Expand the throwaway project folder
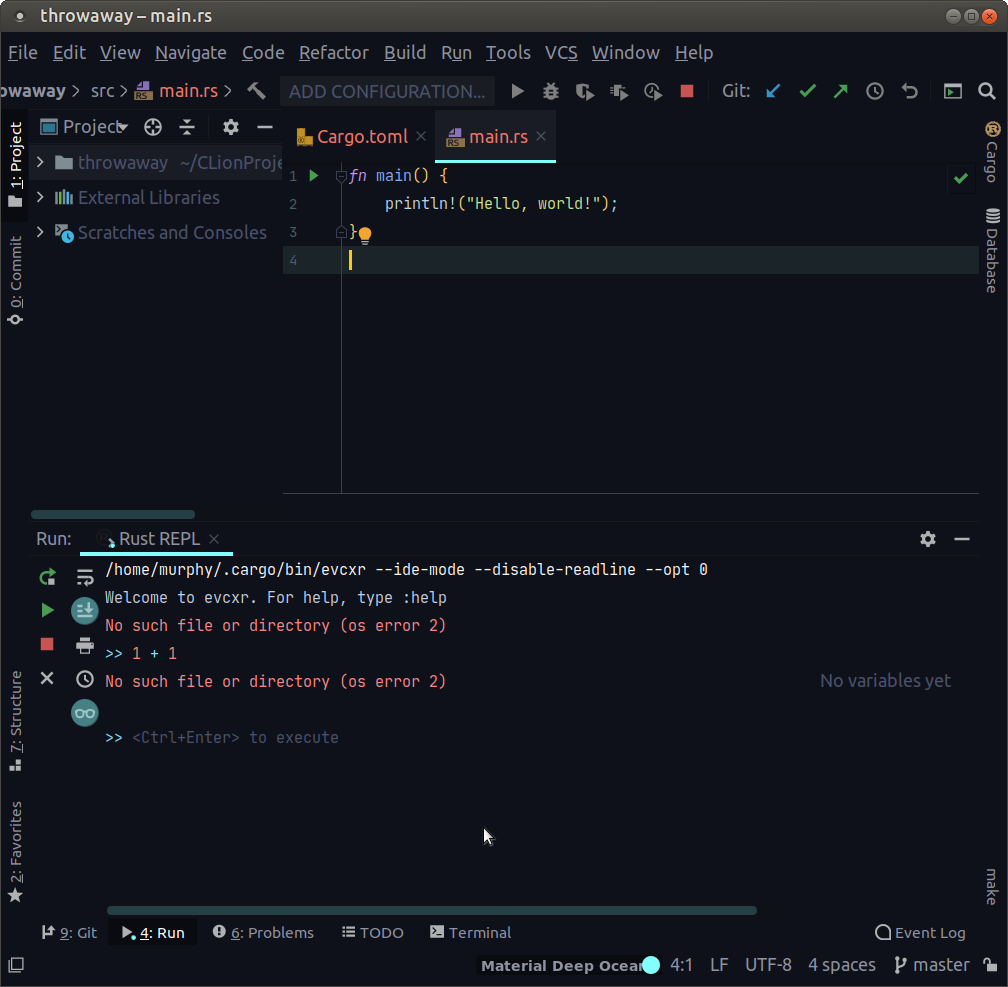This screenshot has width=1008, height=987. pyautogui.click(x=39, y=162)
